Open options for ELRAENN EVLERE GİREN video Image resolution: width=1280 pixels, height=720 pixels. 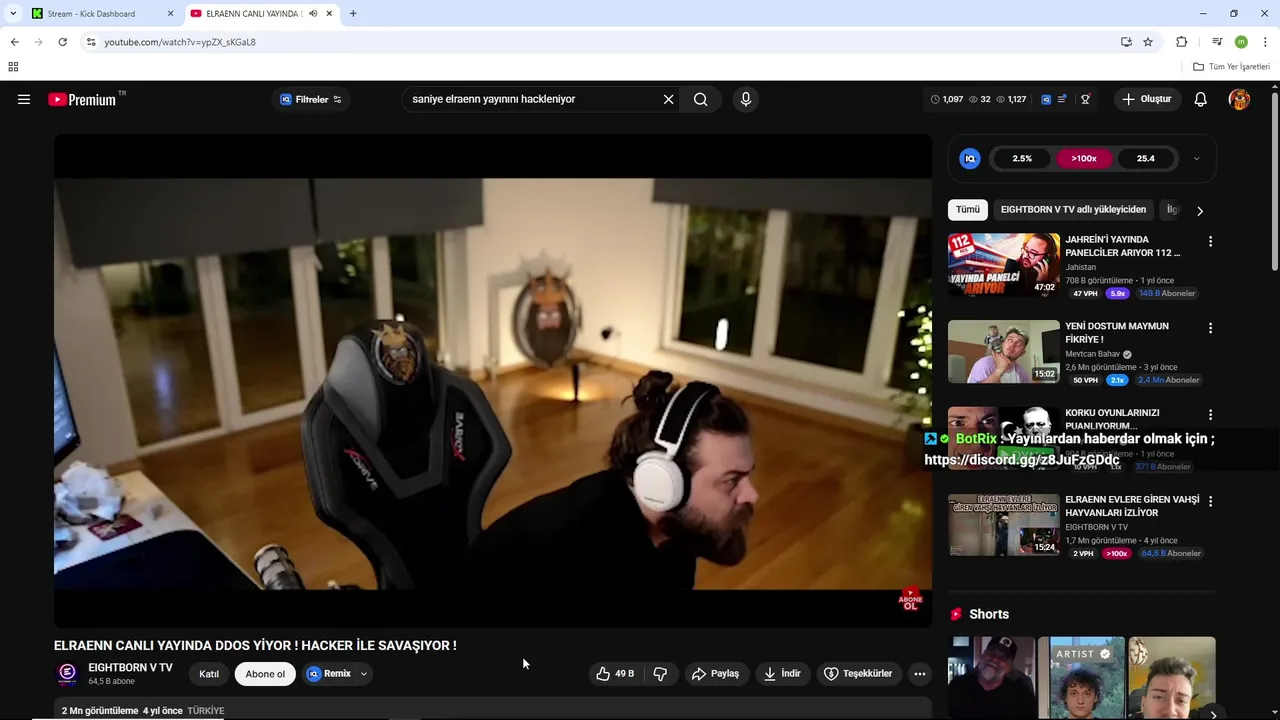tap(1210, 501)
